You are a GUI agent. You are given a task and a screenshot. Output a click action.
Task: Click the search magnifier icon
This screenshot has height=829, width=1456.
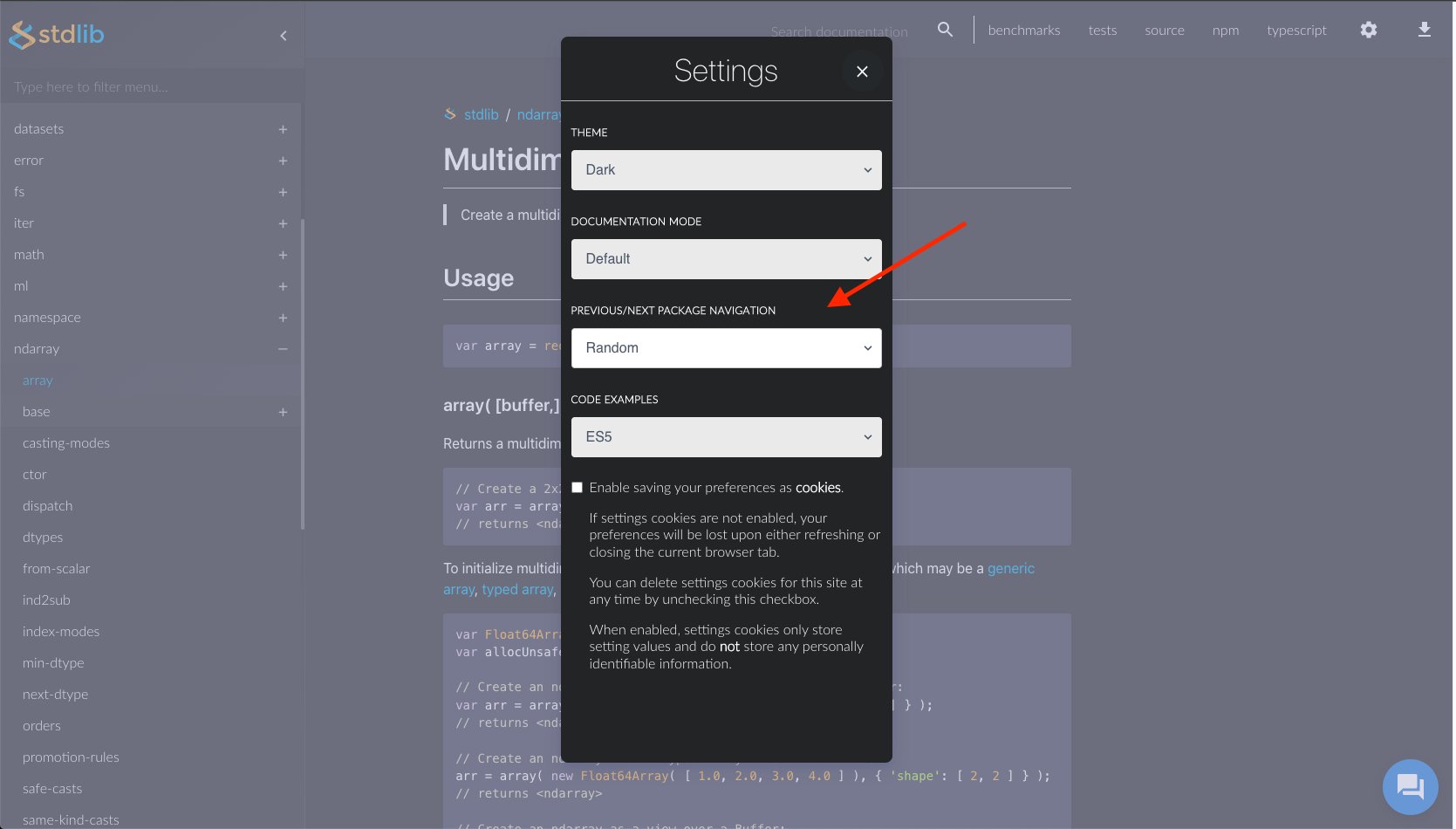click(945, 30)
